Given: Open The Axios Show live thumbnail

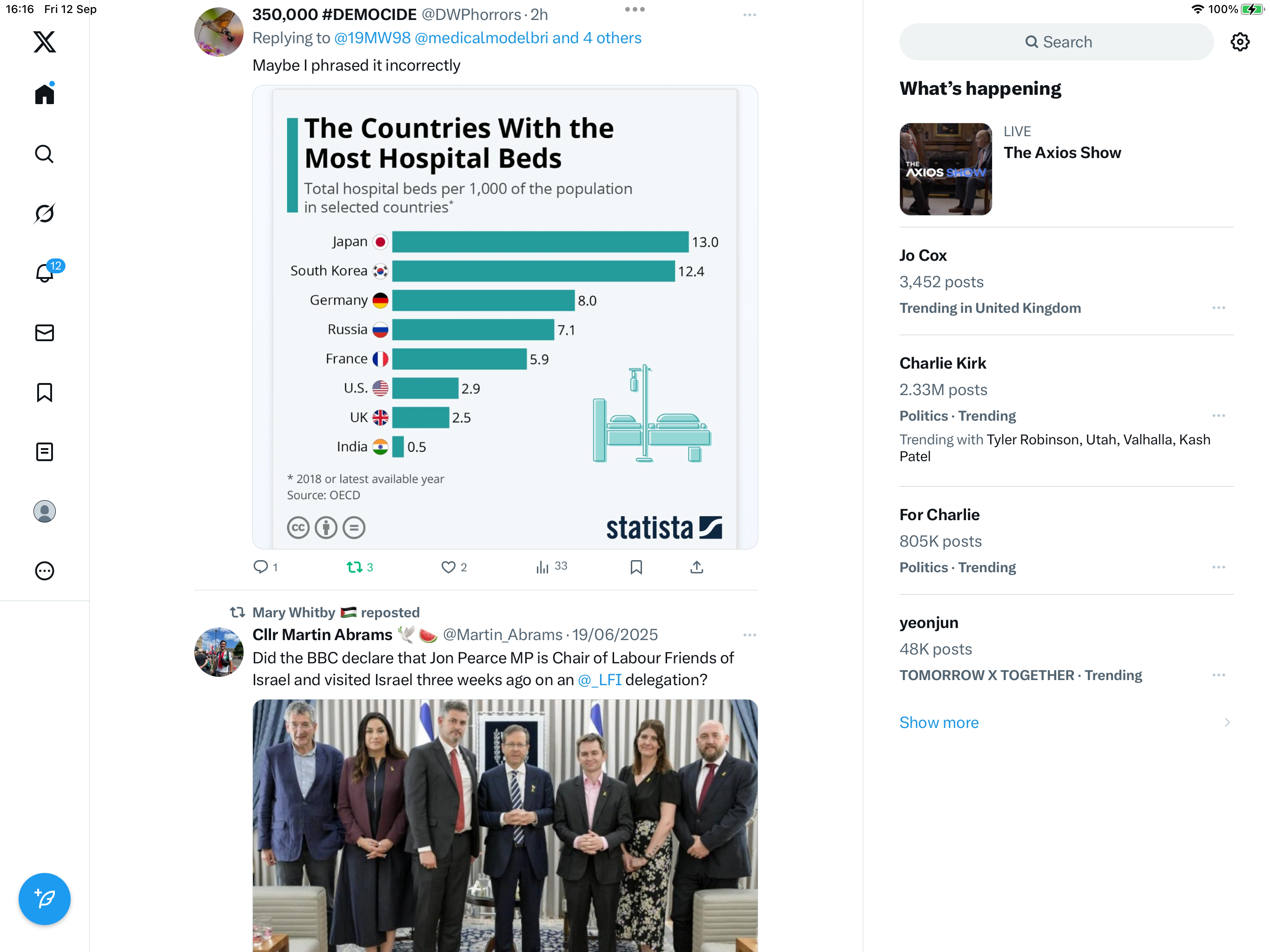Looking at the screenshot, I should point(945,169).
